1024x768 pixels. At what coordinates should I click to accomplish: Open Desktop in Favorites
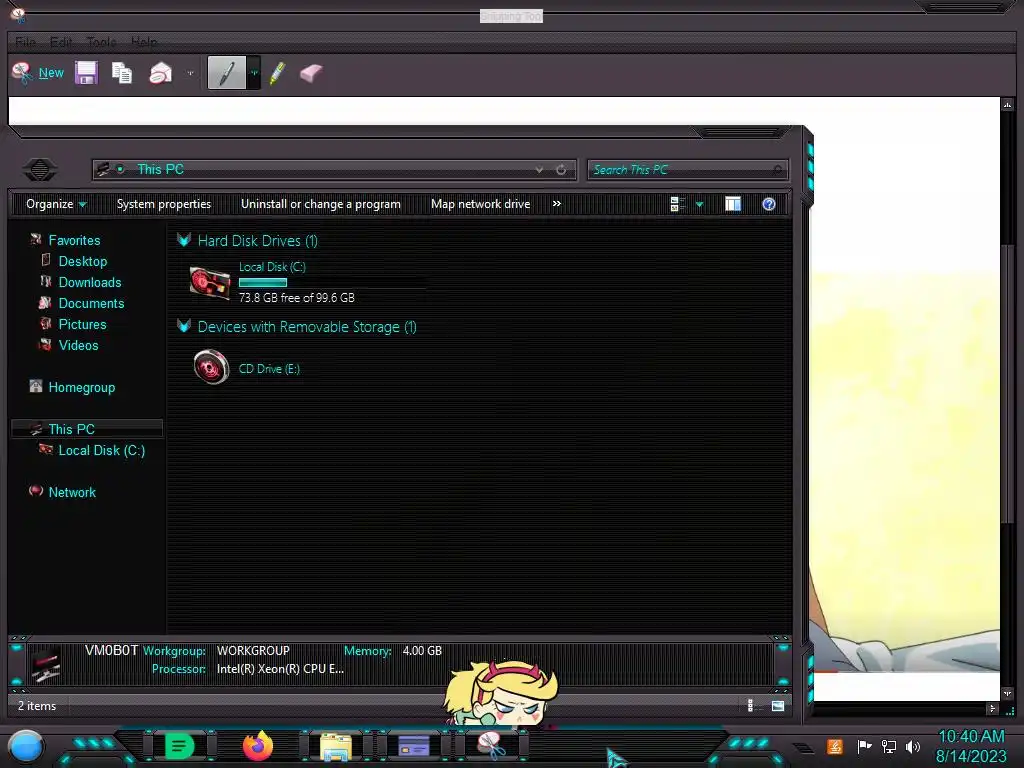[82, 261]
